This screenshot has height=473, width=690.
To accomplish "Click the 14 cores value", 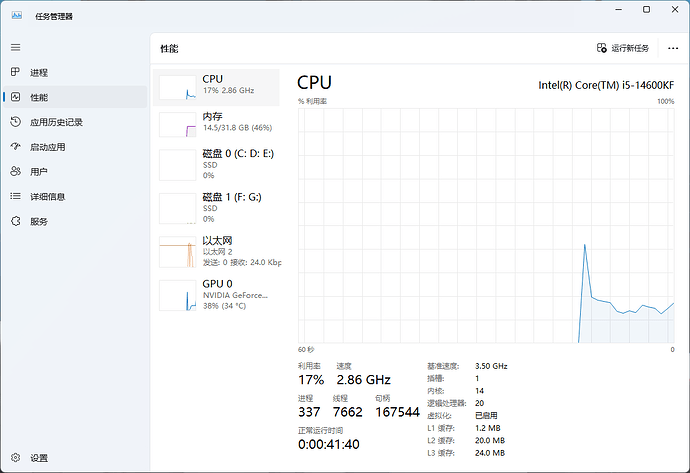I will pos(479,391).
